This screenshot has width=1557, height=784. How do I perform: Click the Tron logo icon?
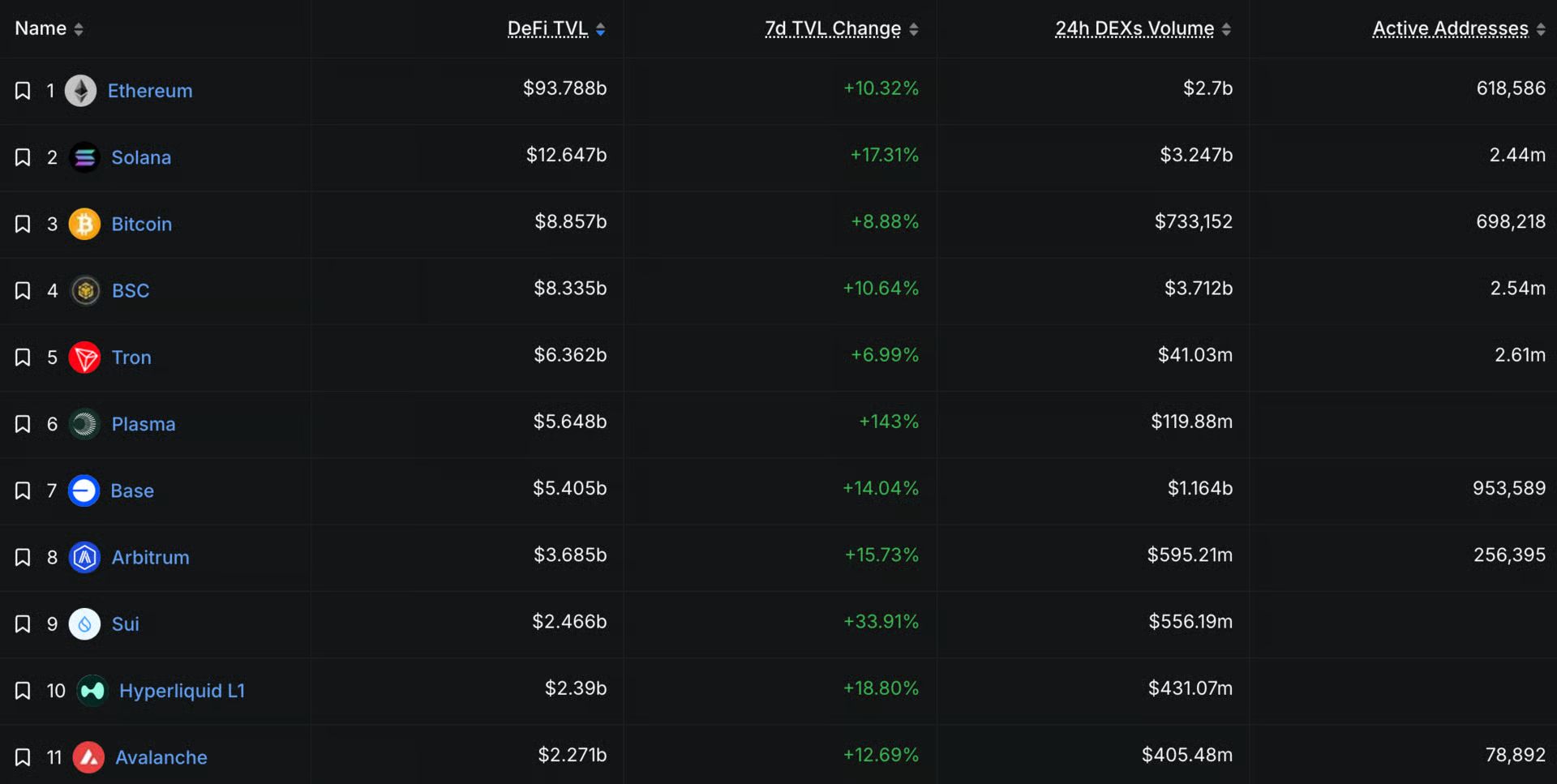pos(84,358)
